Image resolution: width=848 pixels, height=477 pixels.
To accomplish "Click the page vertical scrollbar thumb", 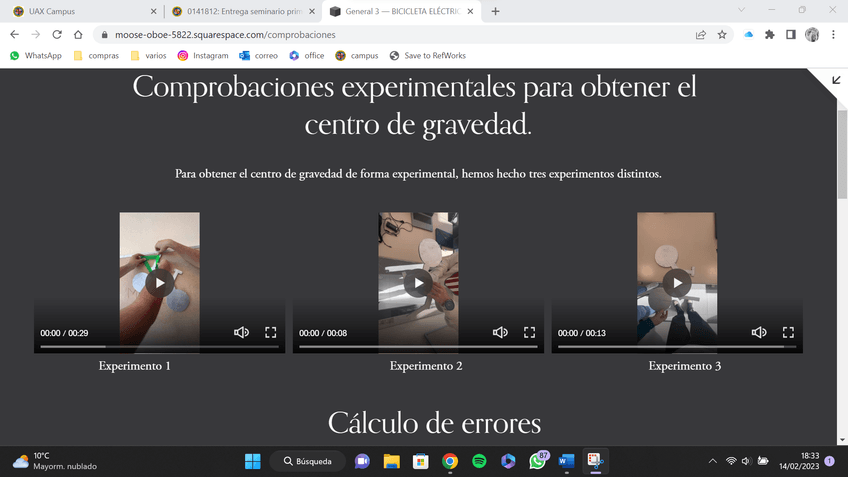I will (843, 154).
